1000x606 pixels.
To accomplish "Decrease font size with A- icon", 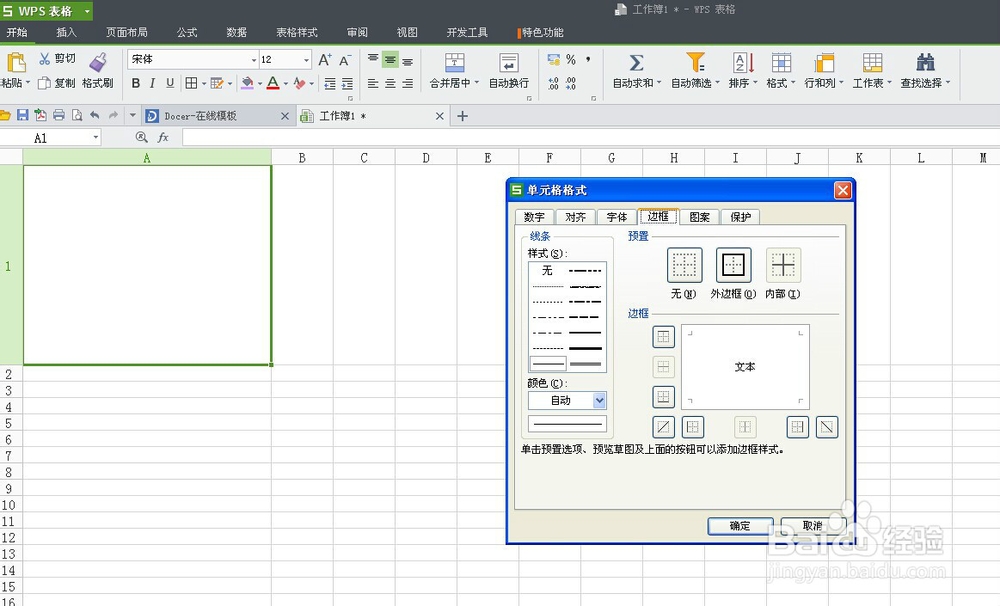I will point(345,60).
